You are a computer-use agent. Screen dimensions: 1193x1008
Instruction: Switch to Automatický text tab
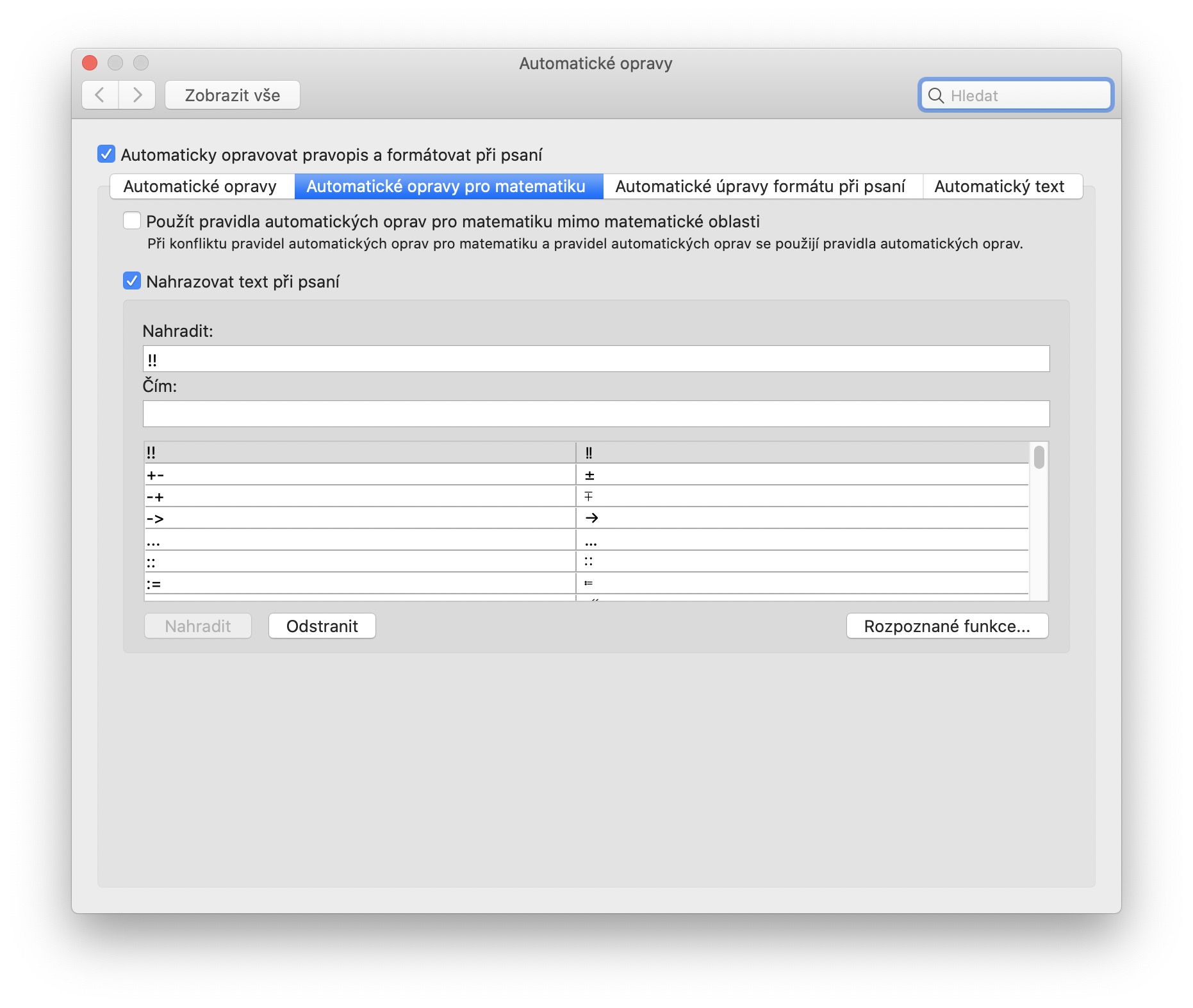[x=999, y=186]
